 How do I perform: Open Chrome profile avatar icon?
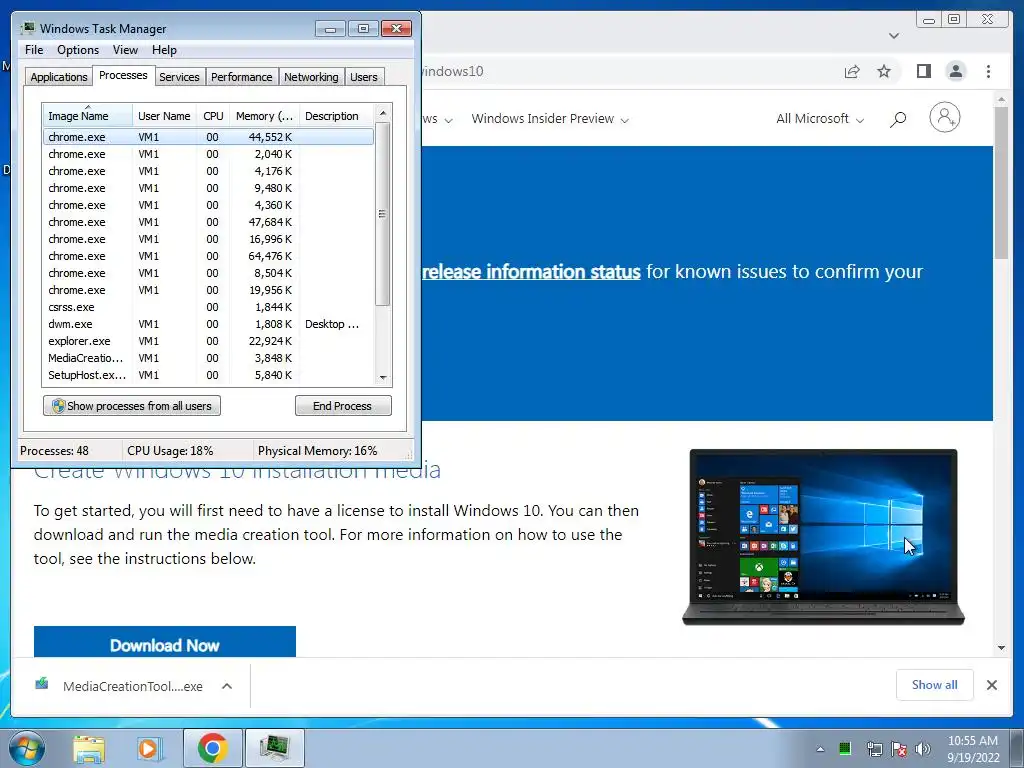click(955, 71)
